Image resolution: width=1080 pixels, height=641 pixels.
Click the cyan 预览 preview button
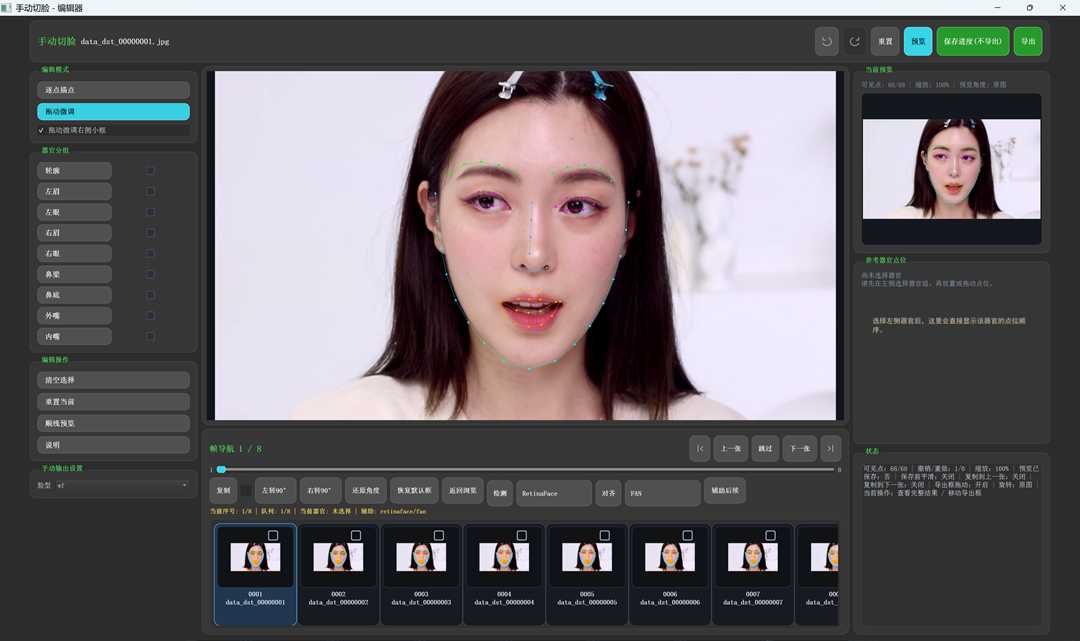[x=918, y=41]
